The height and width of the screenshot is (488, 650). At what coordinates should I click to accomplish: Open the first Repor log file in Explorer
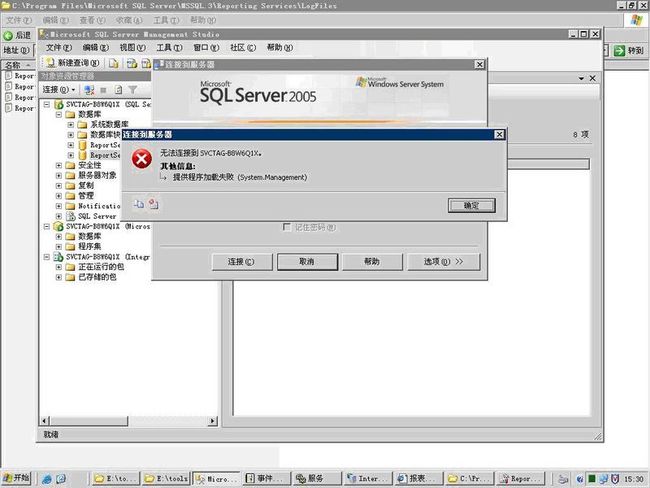20,76
